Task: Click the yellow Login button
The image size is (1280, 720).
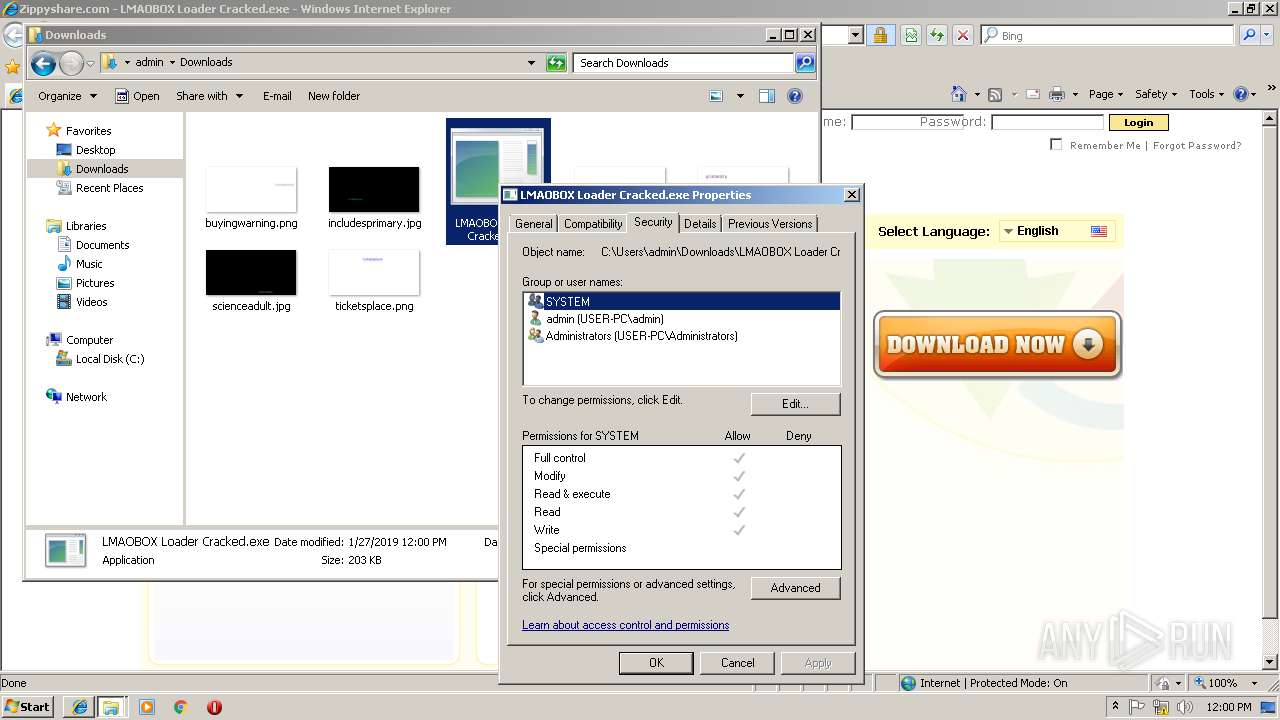Action: 1138,122
